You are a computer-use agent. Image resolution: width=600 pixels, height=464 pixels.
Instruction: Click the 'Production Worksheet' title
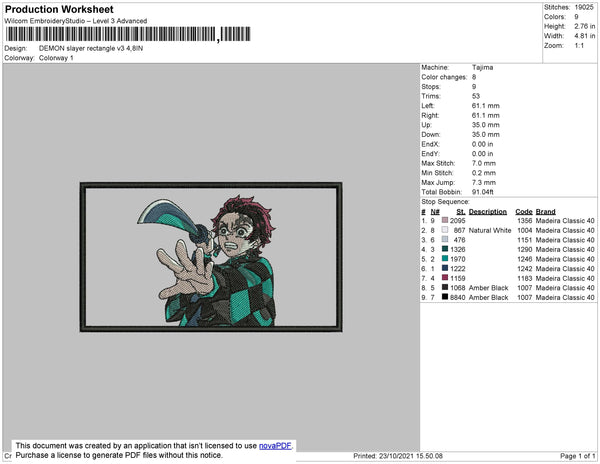coord(59,9)
